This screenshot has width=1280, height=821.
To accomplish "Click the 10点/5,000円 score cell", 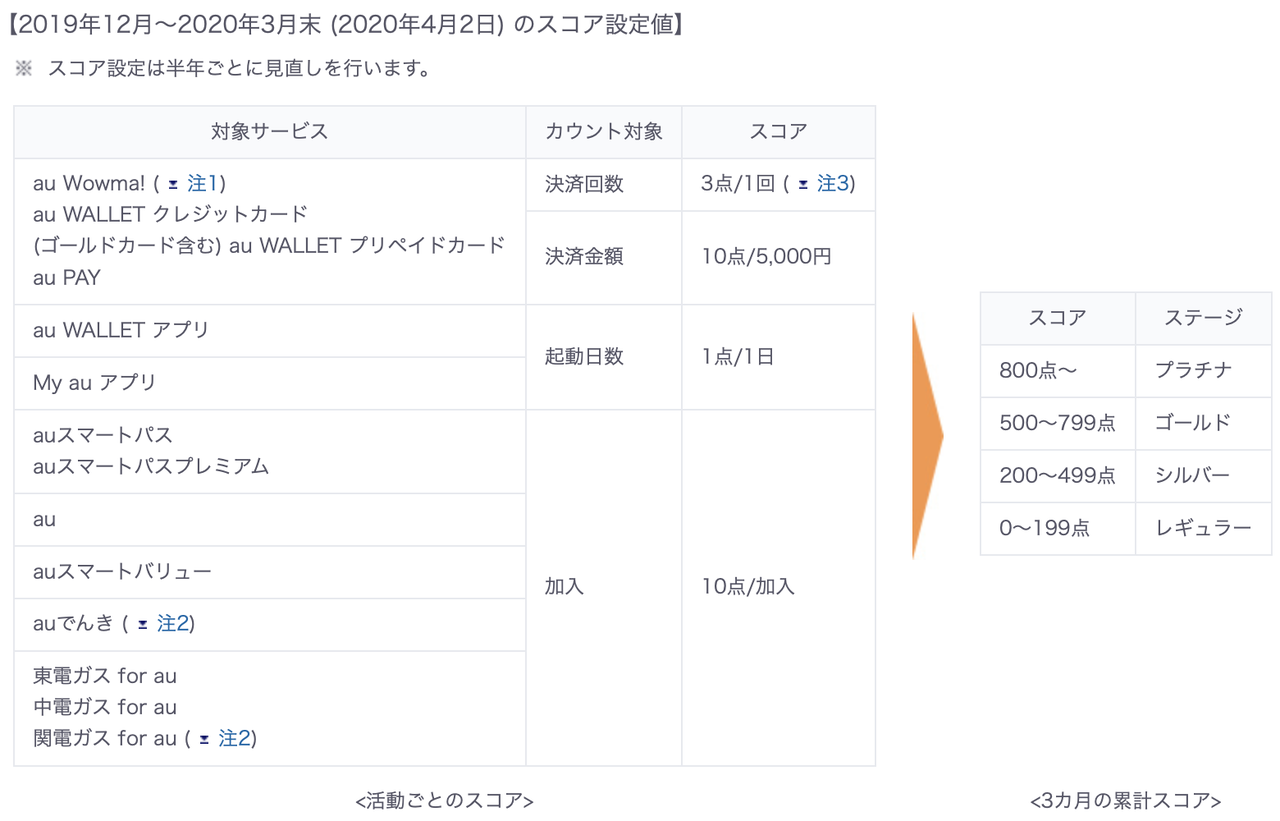I will [x=778, y=257].
